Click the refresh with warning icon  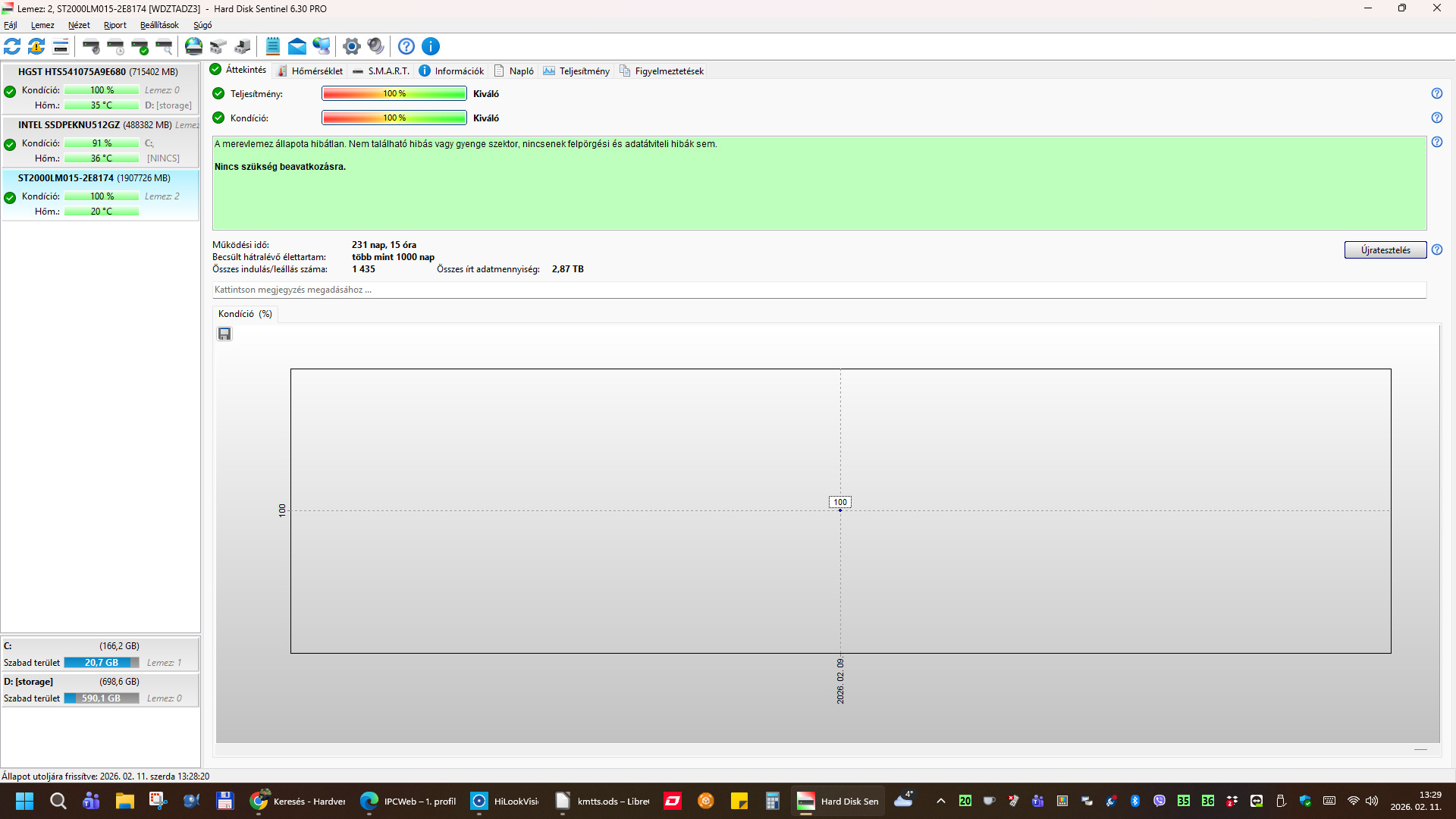(x=36, y=46)
